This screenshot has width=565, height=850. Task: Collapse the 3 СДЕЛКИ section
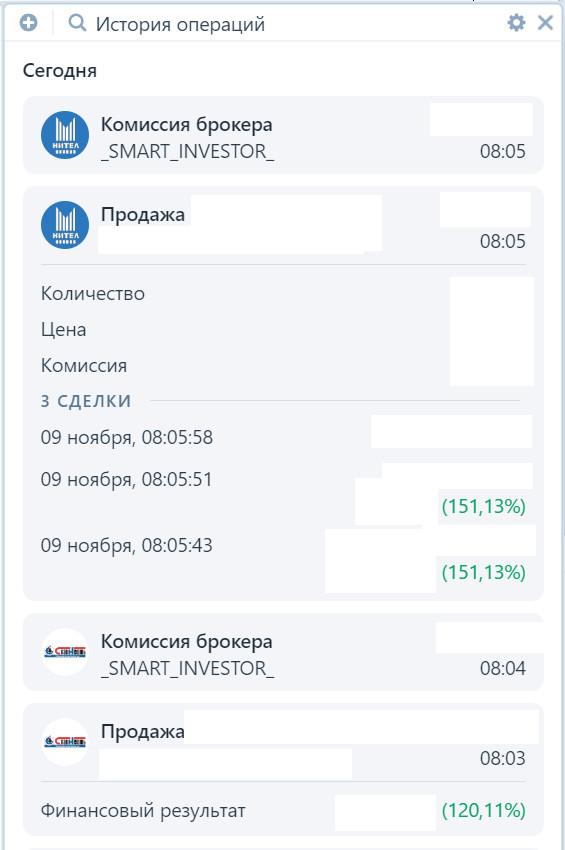86,401
